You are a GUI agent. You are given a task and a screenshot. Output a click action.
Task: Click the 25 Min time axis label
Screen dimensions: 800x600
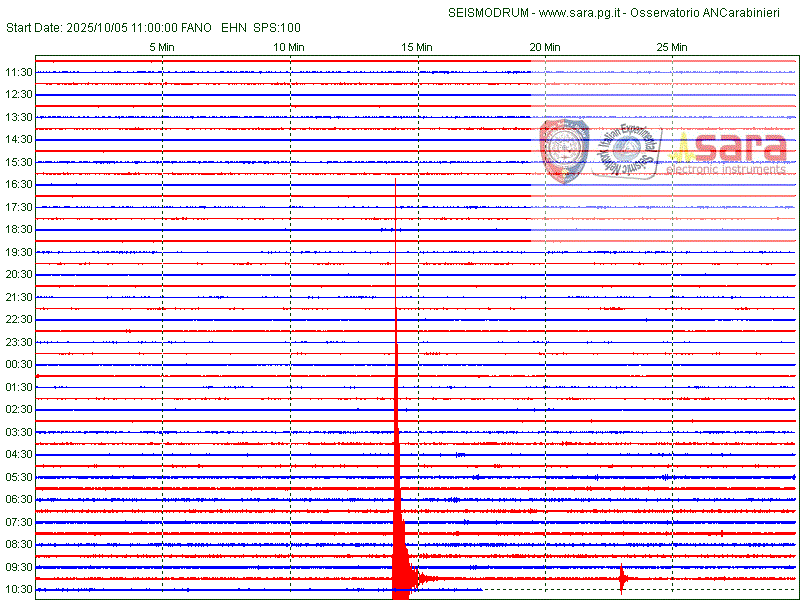tap(672, 47)
